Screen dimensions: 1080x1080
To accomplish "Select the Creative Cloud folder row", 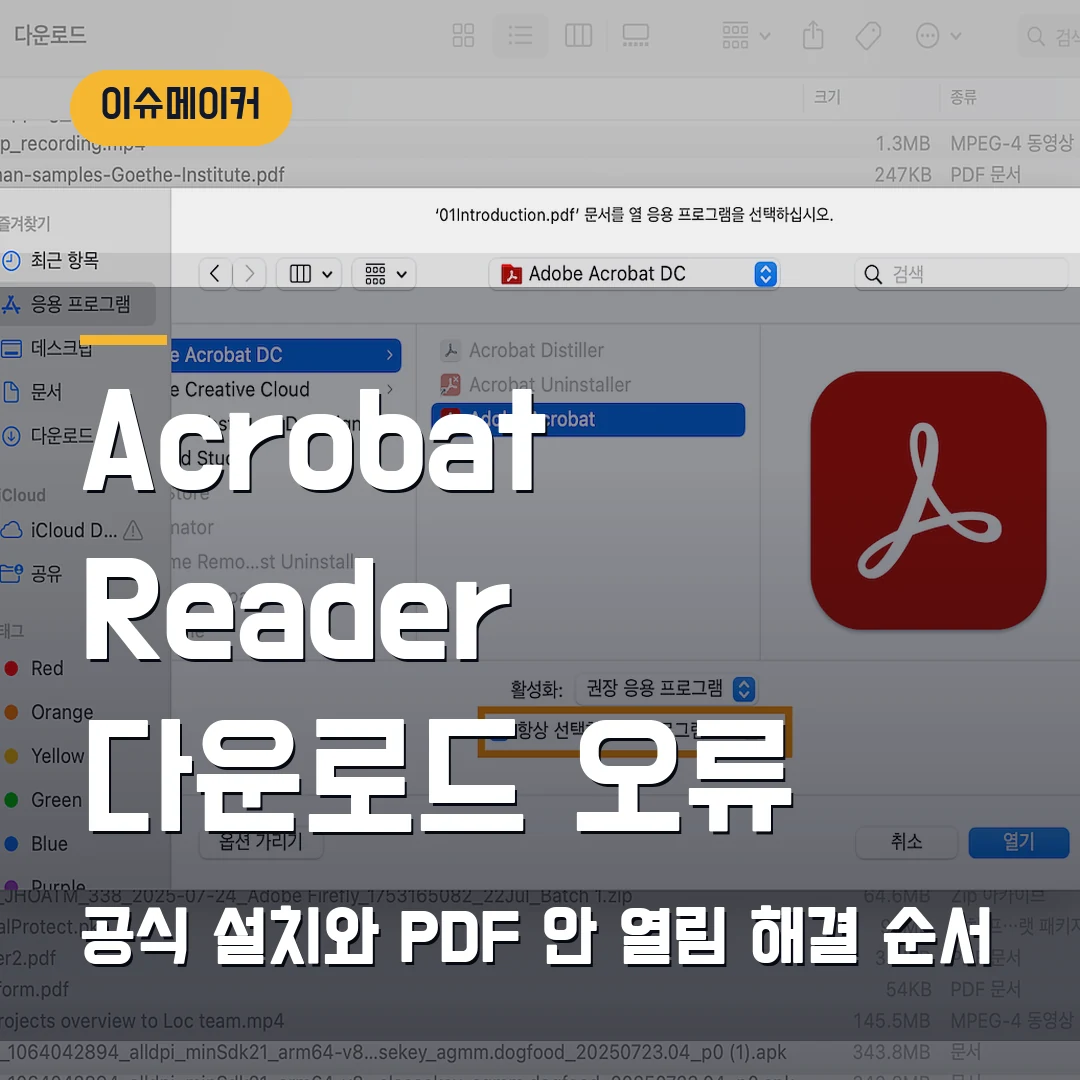I will tap(285, 389).
